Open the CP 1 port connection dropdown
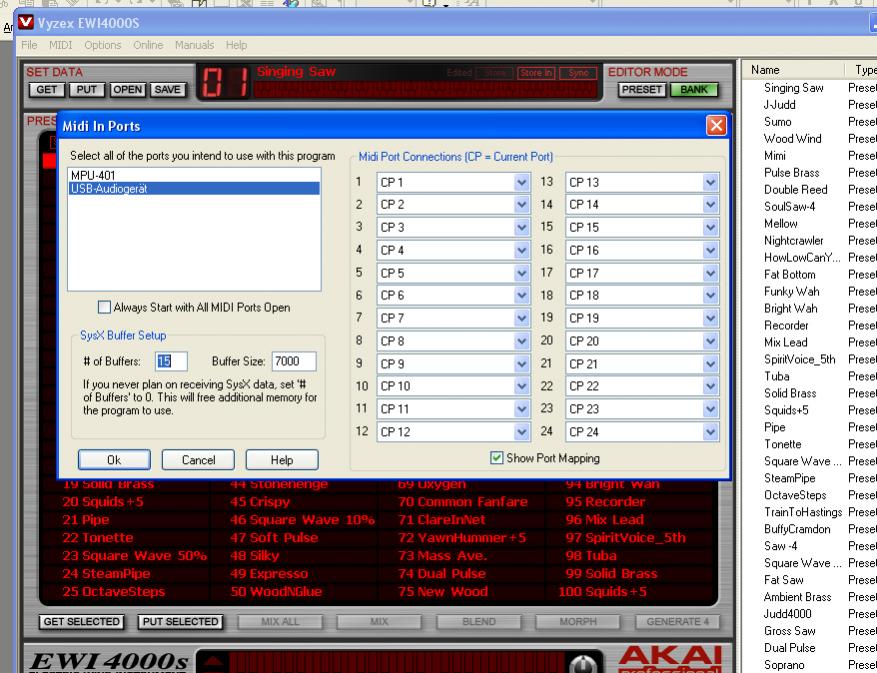The width and height of the screenshot is (877, 673). (x=521, y=182)
